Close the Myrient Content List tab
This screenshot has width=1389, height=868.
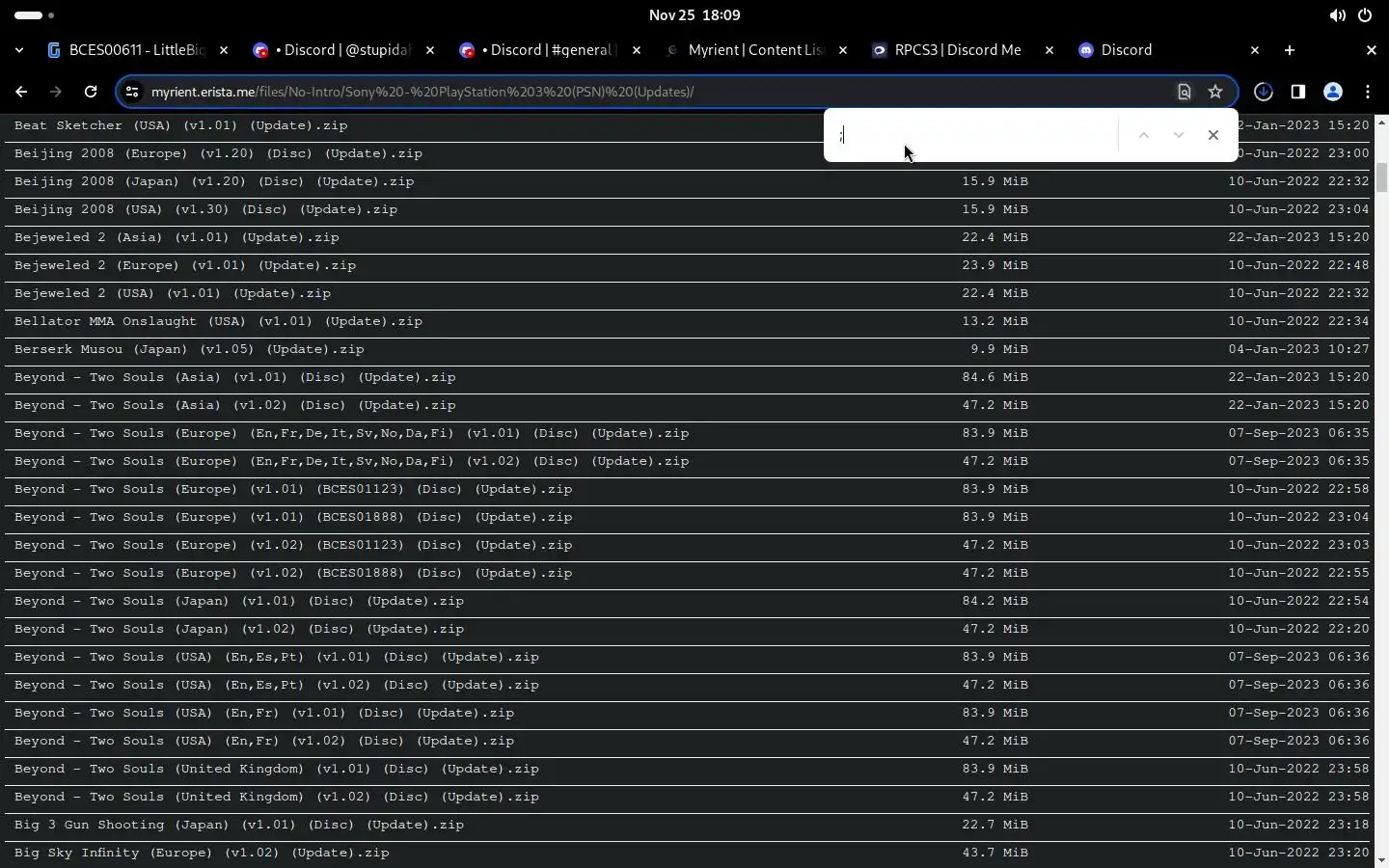(x=843, y=50)
